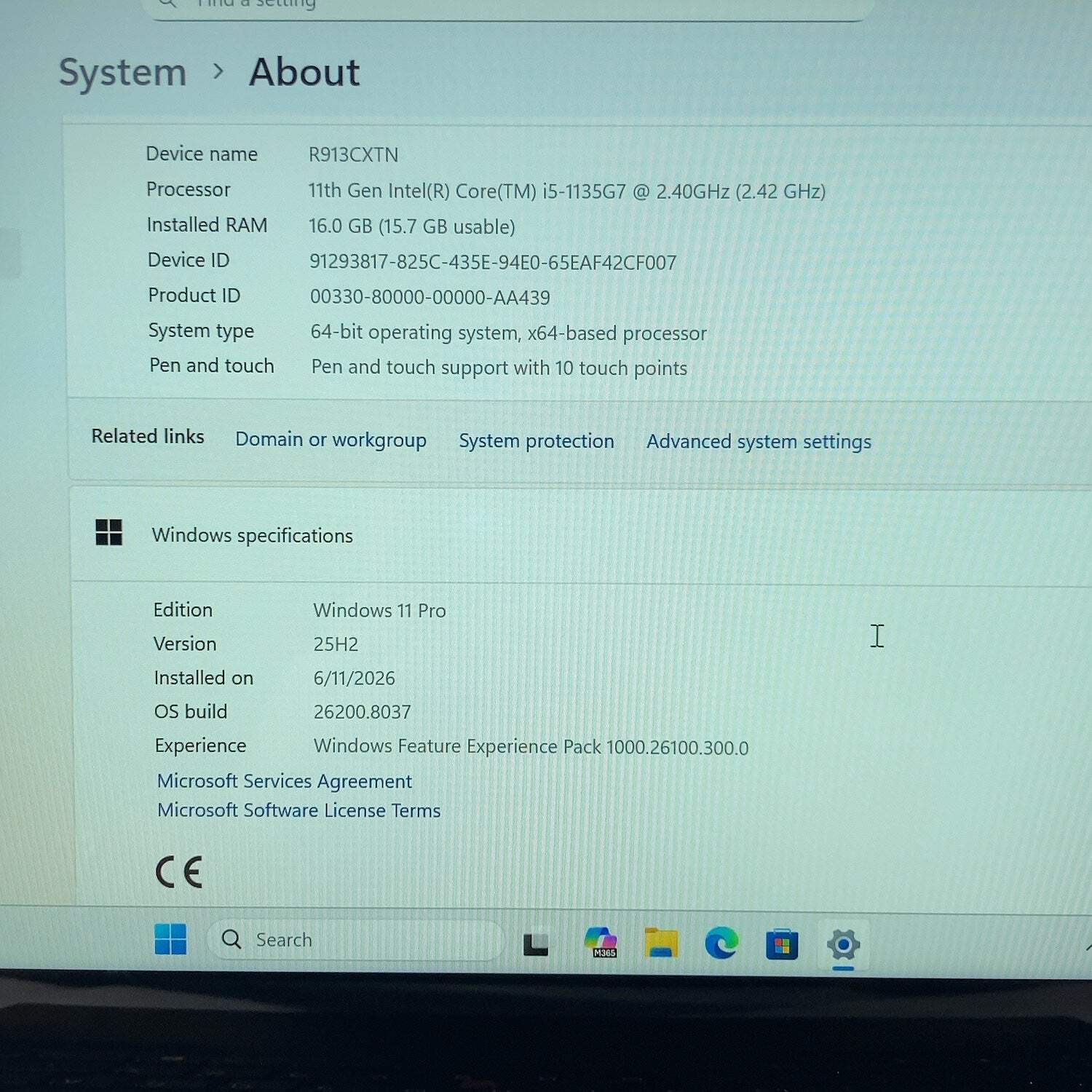
Task: Open Task View from the taskbar
Action: tap(536, 944)
